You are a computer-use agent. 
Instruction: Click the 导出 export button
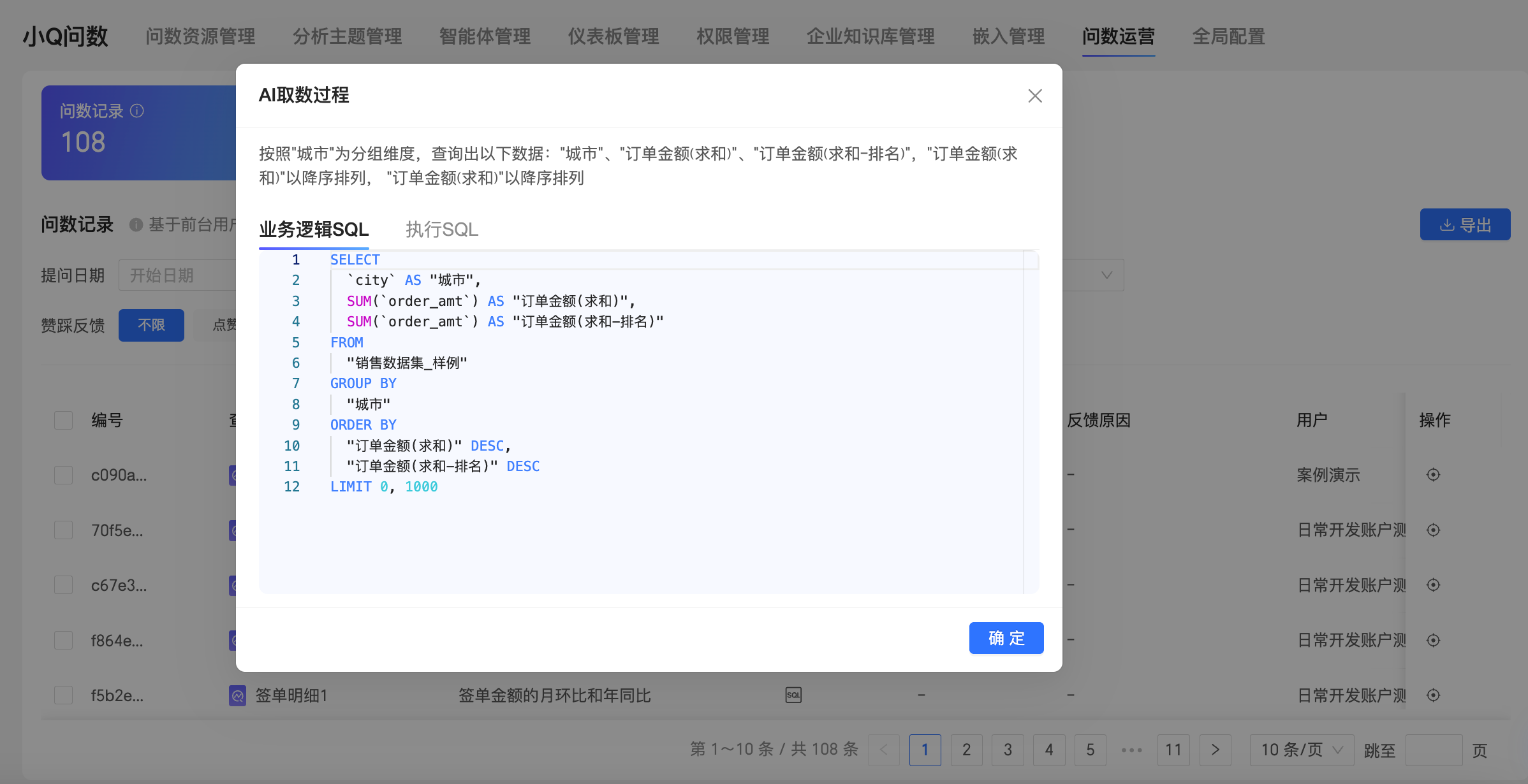point(1465,224)
